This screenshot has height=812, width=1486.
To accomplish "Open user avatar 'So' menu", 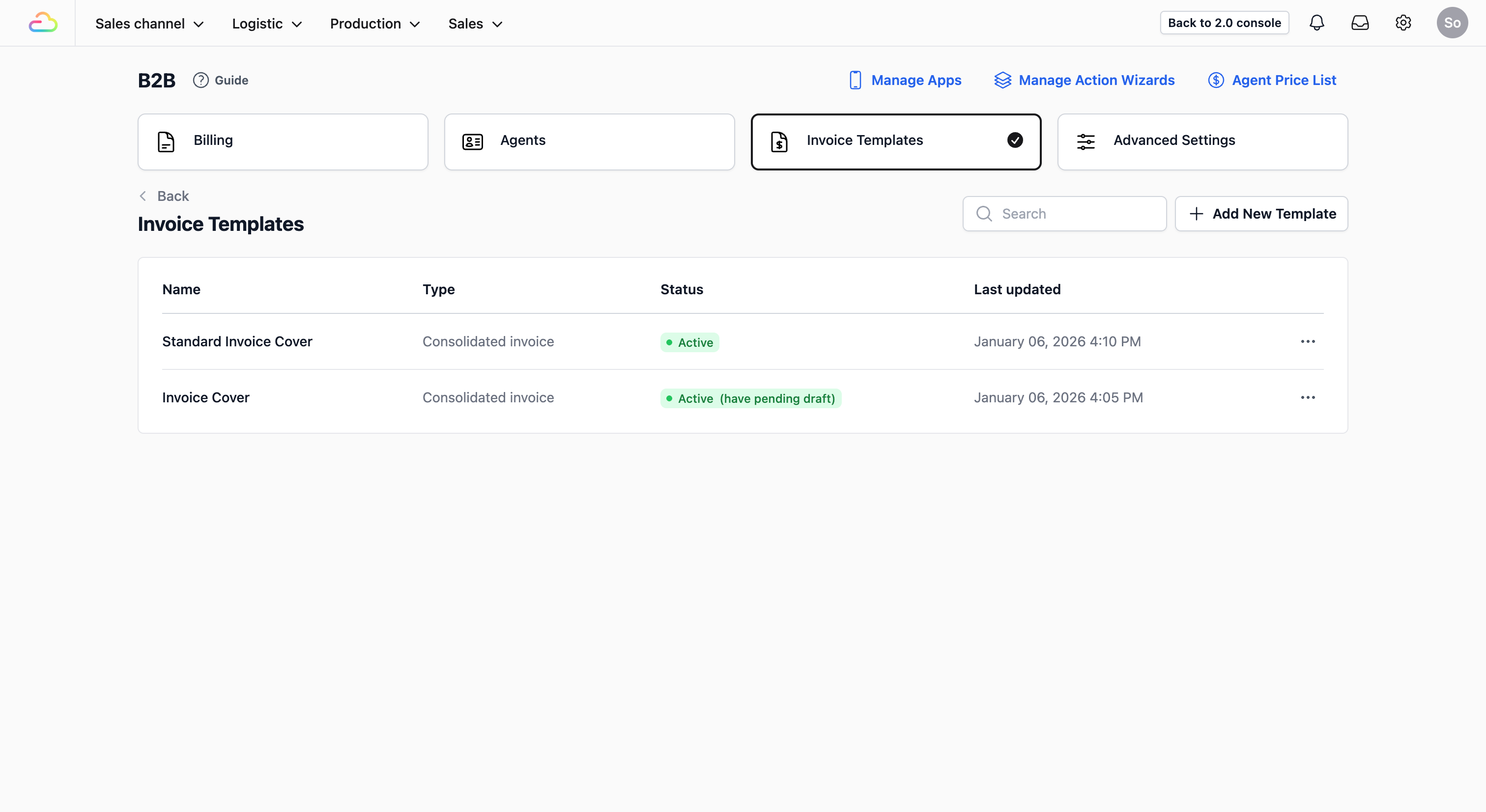I will coord(1452,23).
